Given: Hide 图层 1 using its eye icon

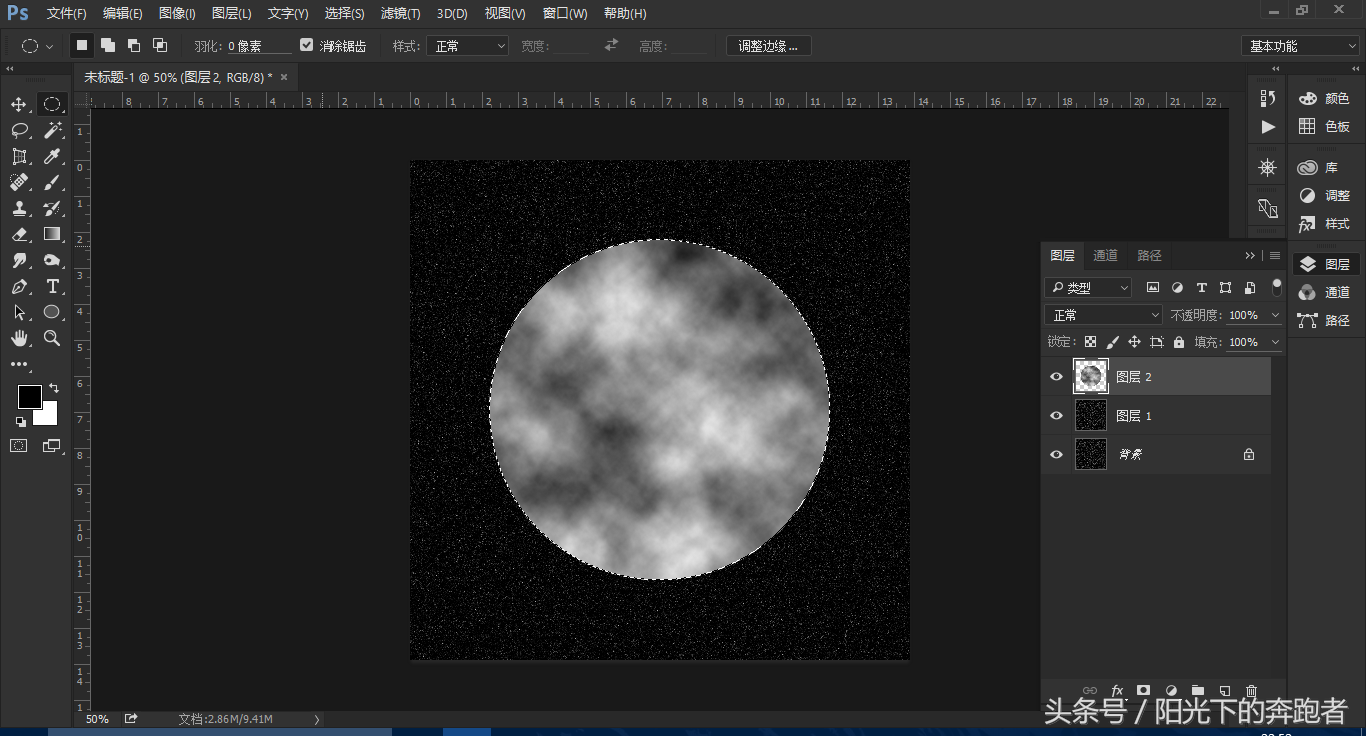Looking at the screenshot, I should tap(1056, 416).
